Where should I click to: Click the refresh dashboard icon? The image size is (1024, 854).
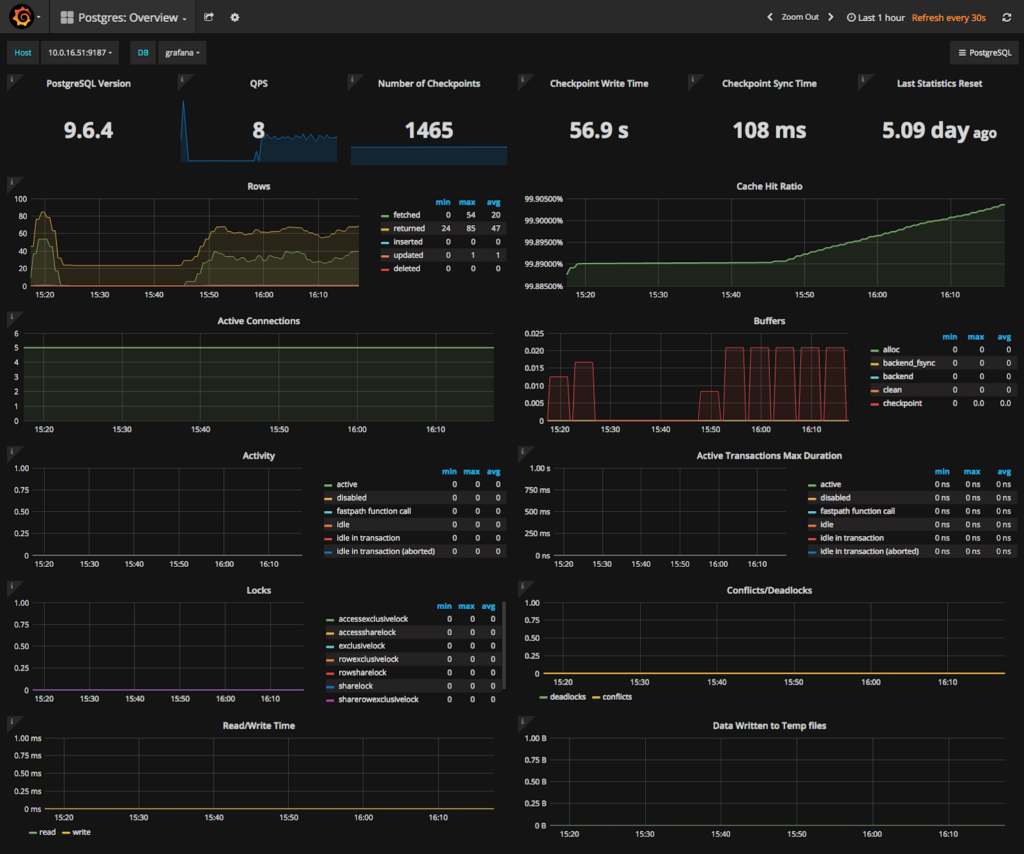(x=1006, y=18)
